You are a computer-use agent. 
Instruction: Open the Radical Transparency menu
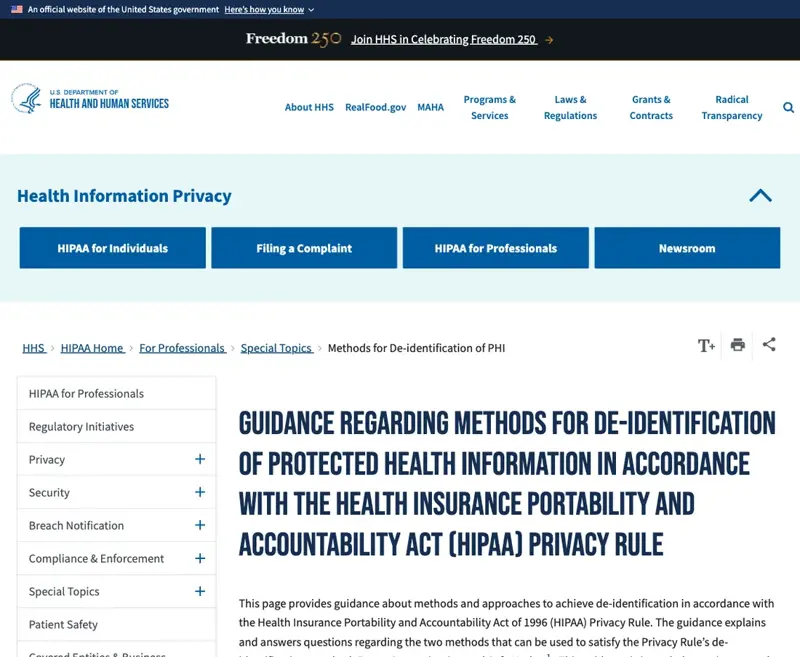pos(732,108)
